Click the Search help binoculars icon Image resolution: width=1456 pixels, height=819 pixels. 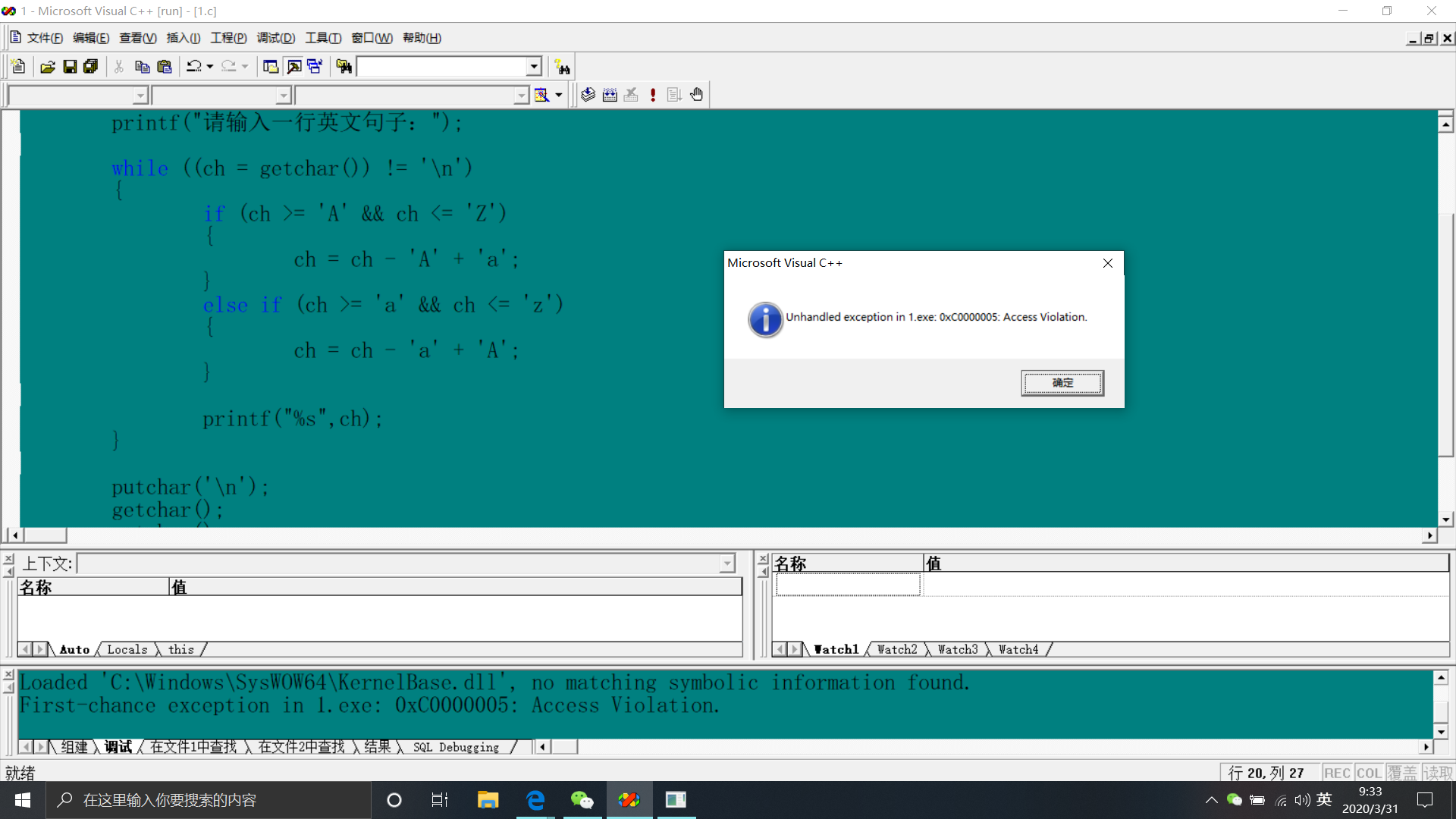tap(562, 67)
